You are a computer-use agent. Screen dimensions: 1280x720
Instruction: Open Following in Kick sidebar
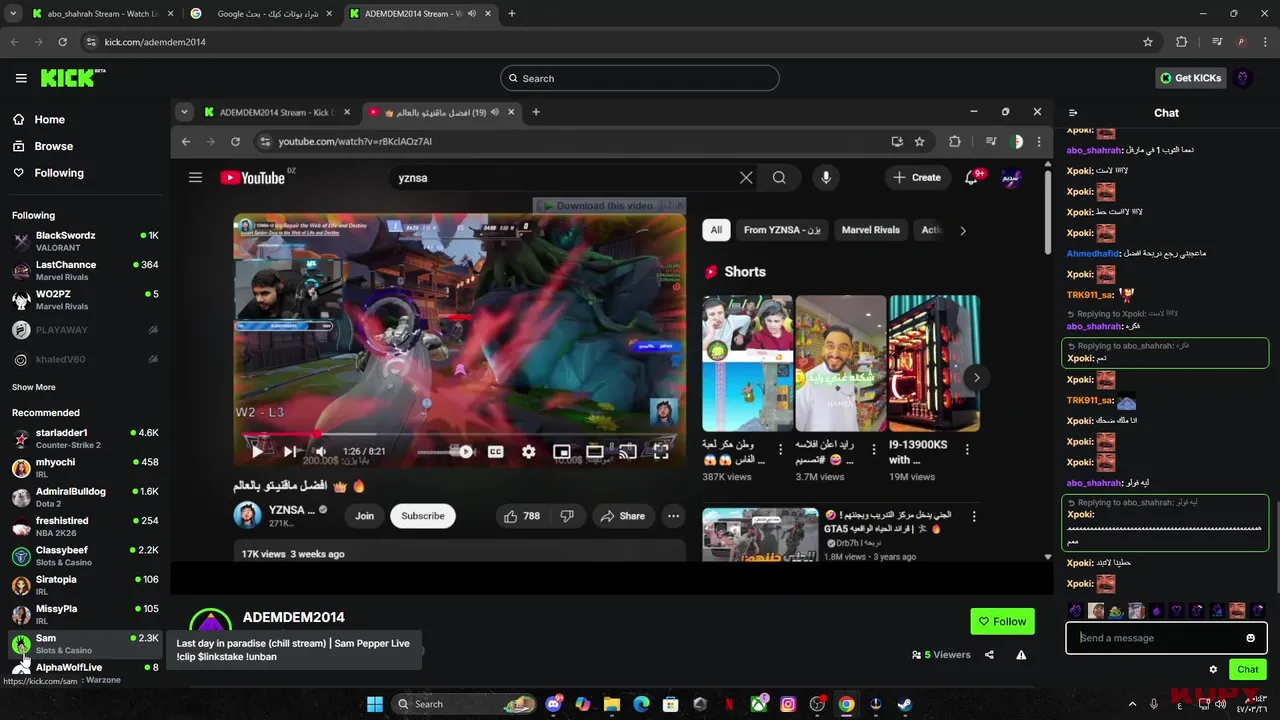[x=59, y=173]
